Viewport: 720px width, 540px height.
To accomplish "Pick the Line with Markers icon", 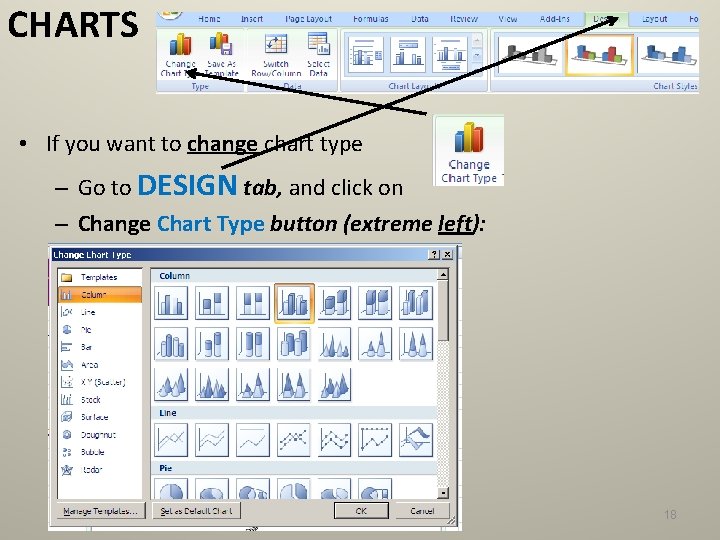I will pyautogui.click(x=293, y=440).
